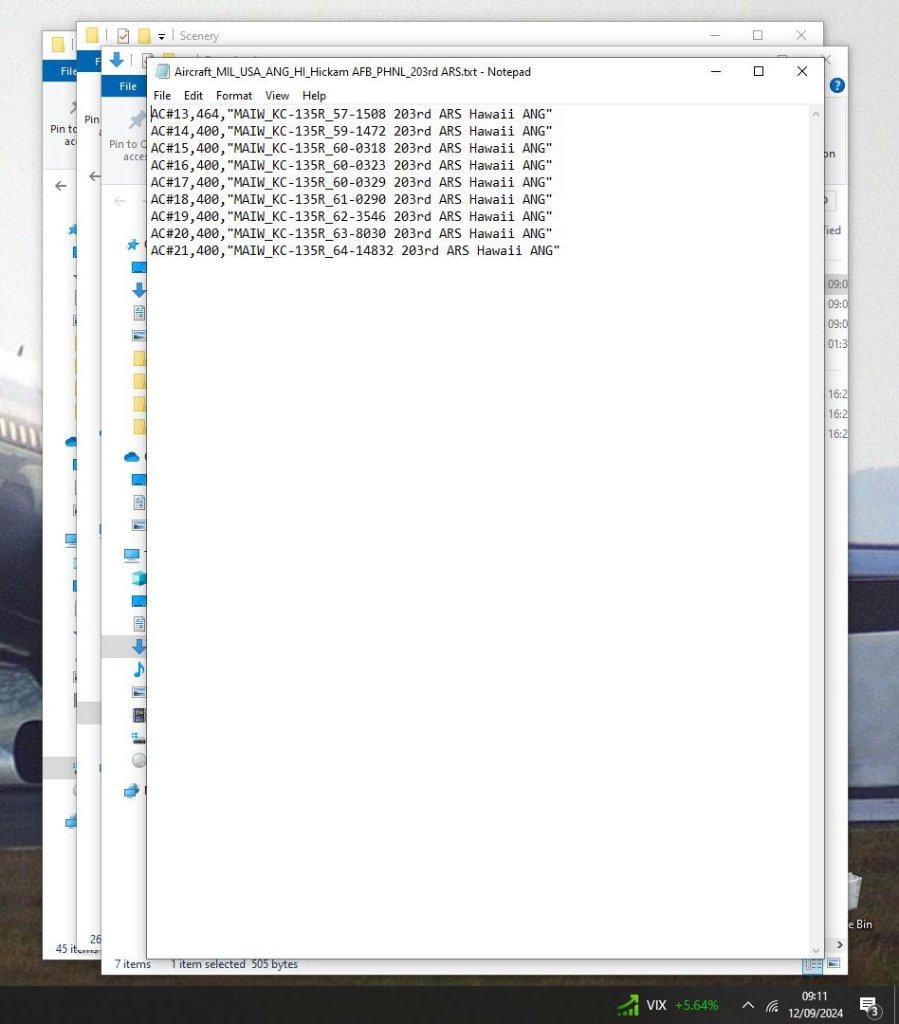Screen dimensions: 899x1024
Task: Select the Videos film icon under This PC
Action: [139, 715]
